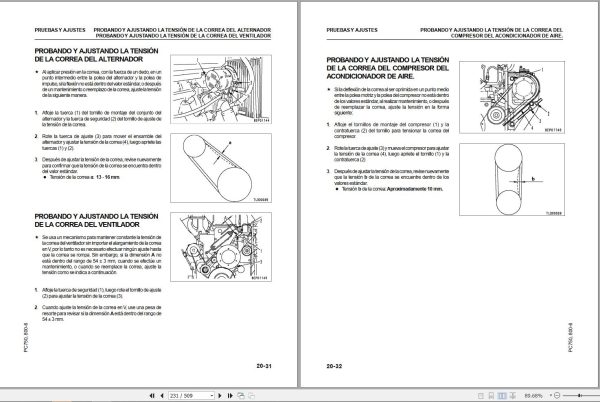Click heading 'DE LA CORREA DEL VENTILADOR'
Screen dimensions: 600x402
click(87, 225)
